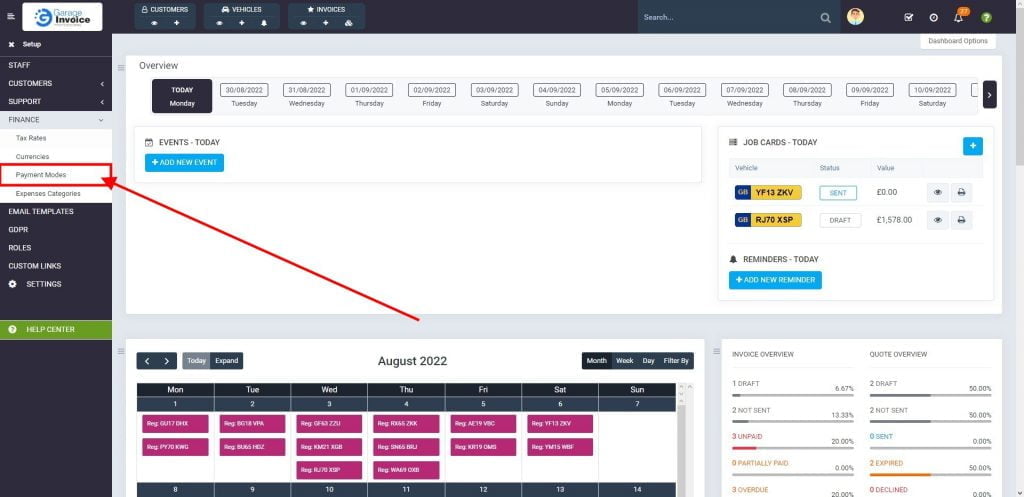Click the timer clock icon in header
Viewport: 1024px width, 497px height.
point(933,18)
